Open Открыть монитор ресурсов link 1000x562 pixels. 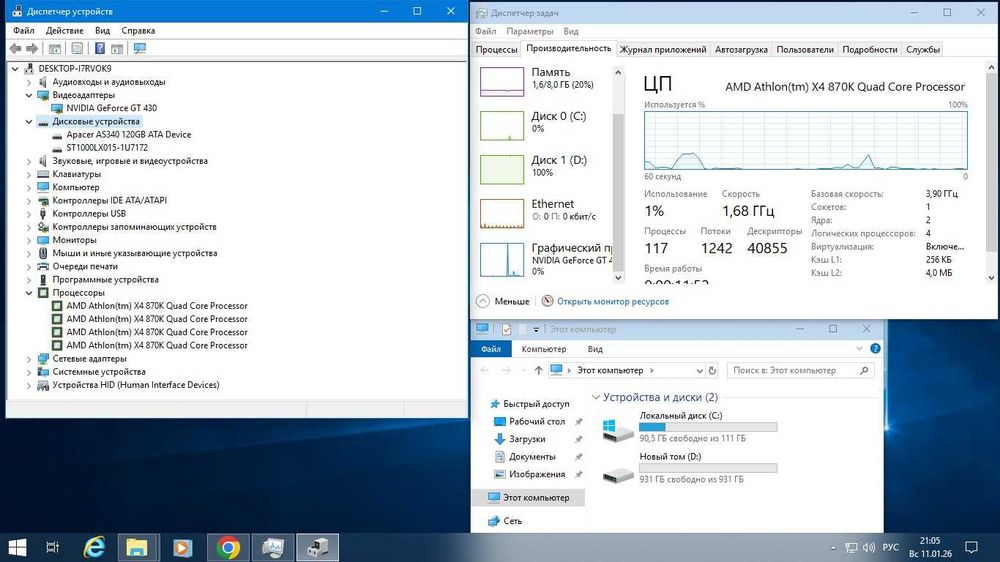pos(613,301)
